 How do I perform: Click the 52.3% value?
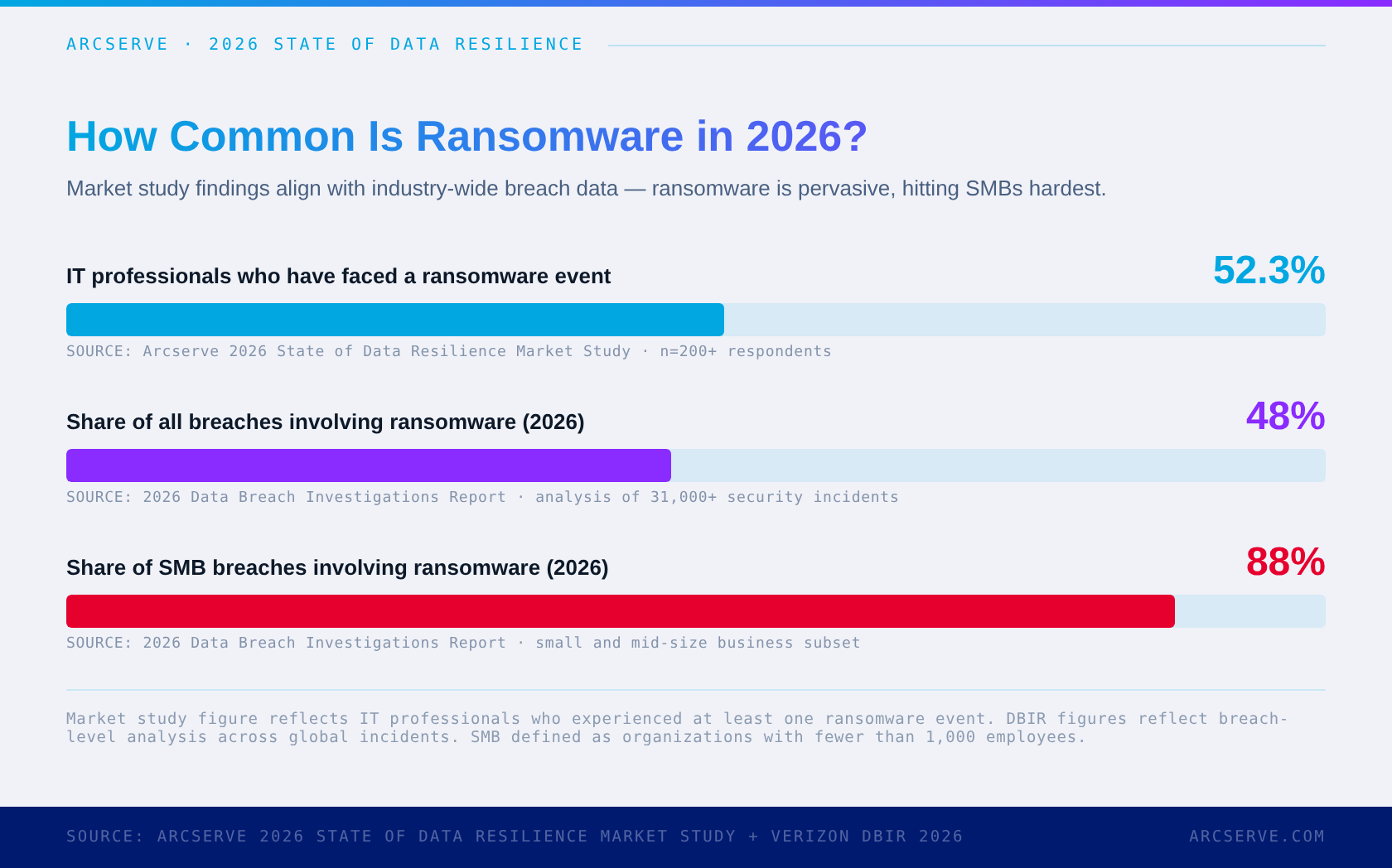[x=1269, y=270]
